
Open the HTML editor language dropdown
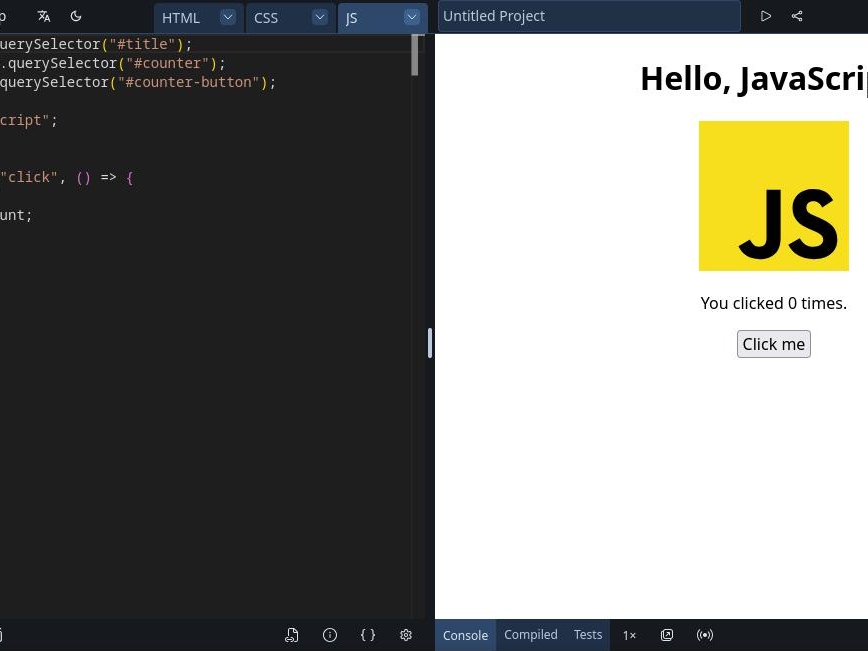(x=228, y=17)
